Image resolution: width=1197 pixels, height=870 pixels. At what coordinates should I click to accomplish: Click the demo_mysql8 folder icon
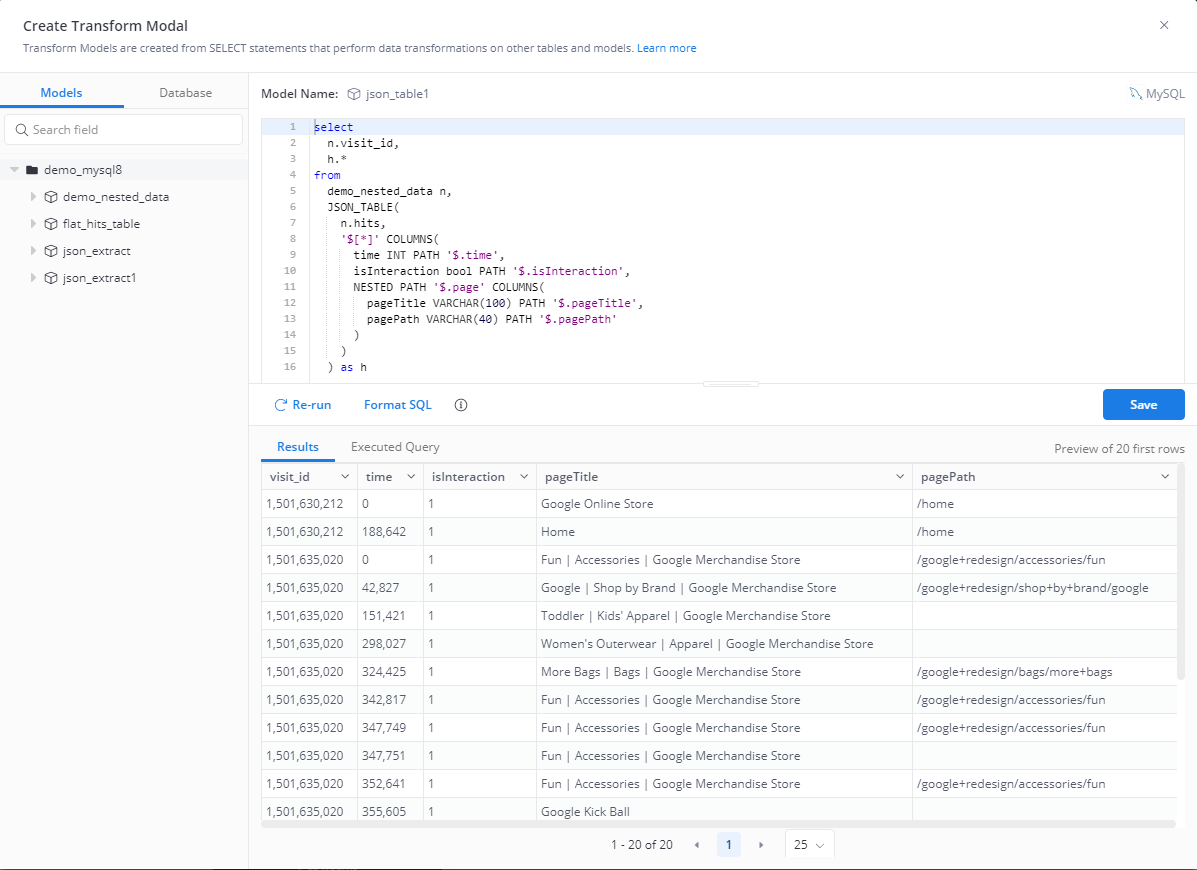32,170
